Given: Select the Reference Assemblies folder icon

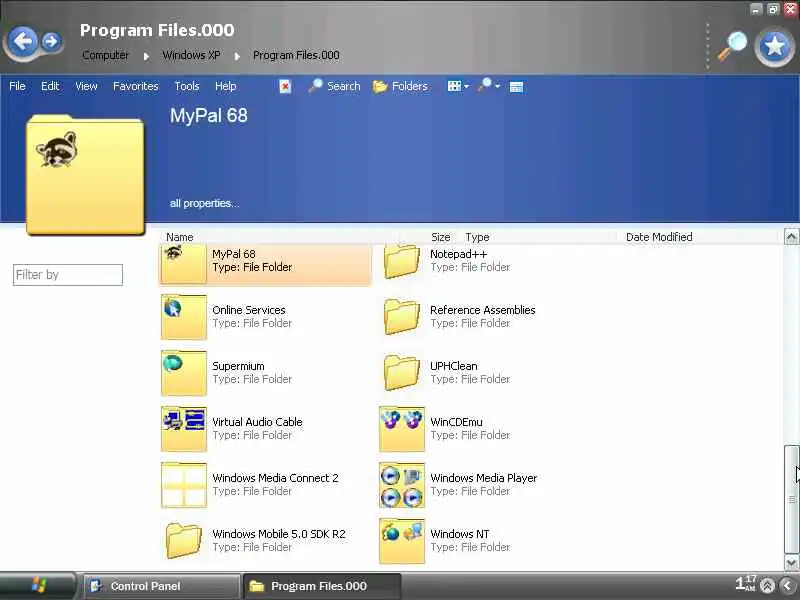Looking at the screenshot, I should [402, 317].
